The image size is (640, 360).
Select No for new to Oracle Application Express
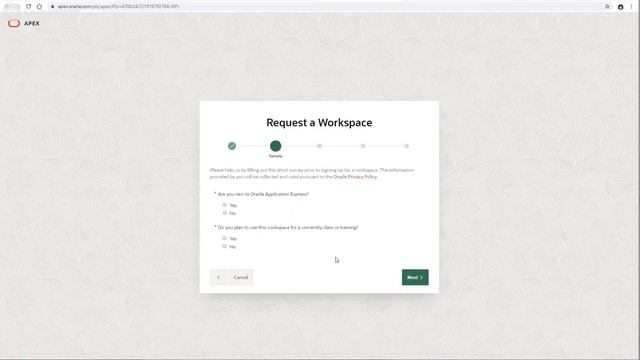coord(224,213)
